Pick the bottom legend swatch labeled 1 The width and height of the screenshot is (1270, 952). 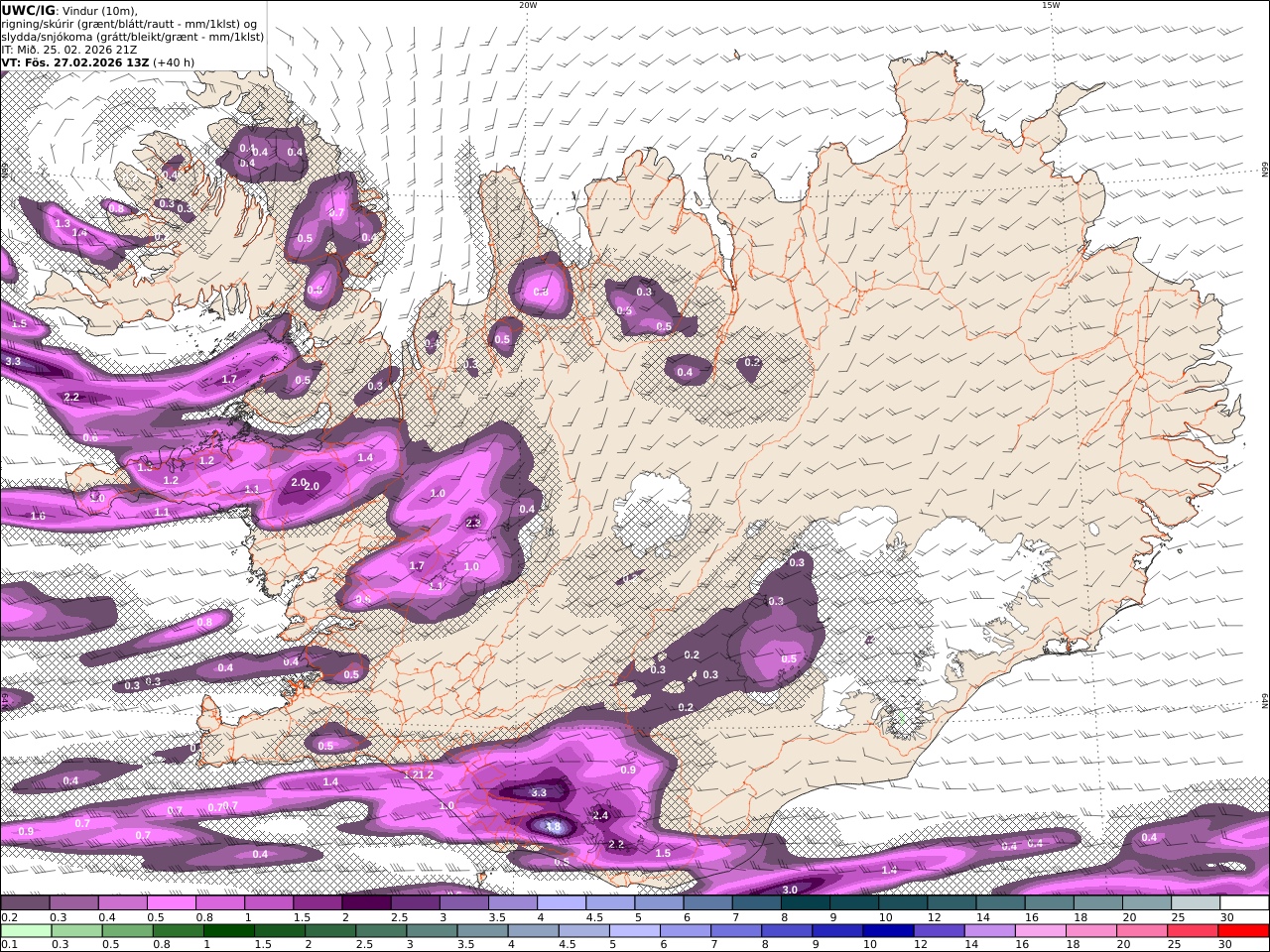(228, 930)
